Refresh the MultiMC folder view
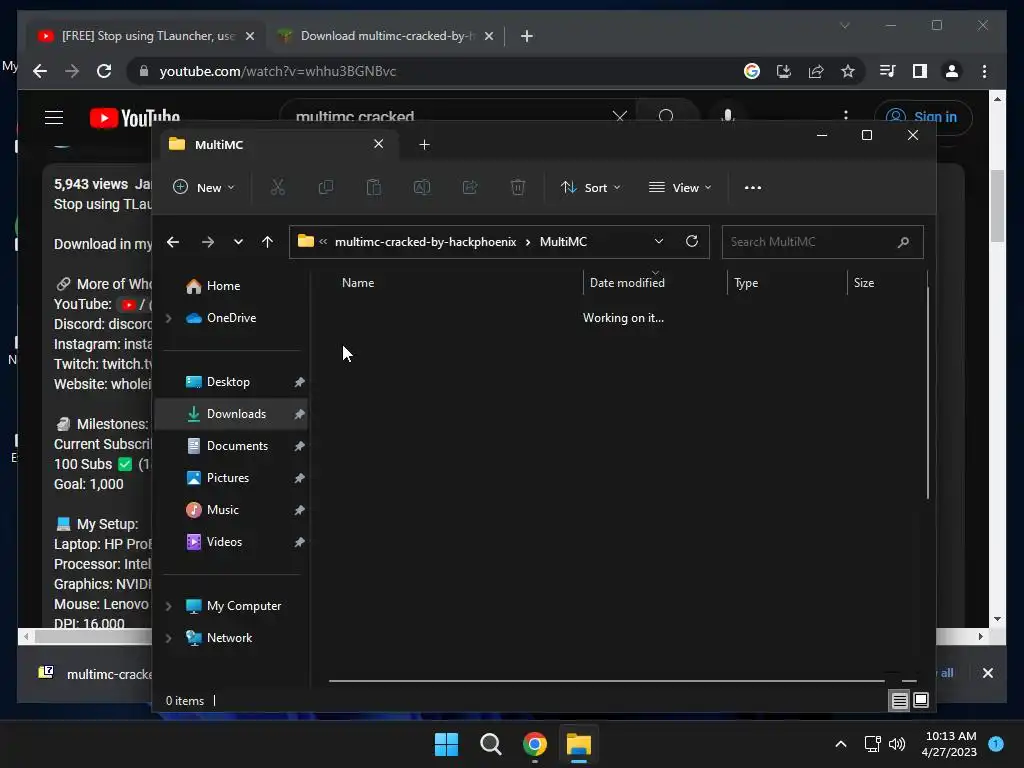Image resolution: width=1024 pixels, height=768 pixels. pos(692,241)
